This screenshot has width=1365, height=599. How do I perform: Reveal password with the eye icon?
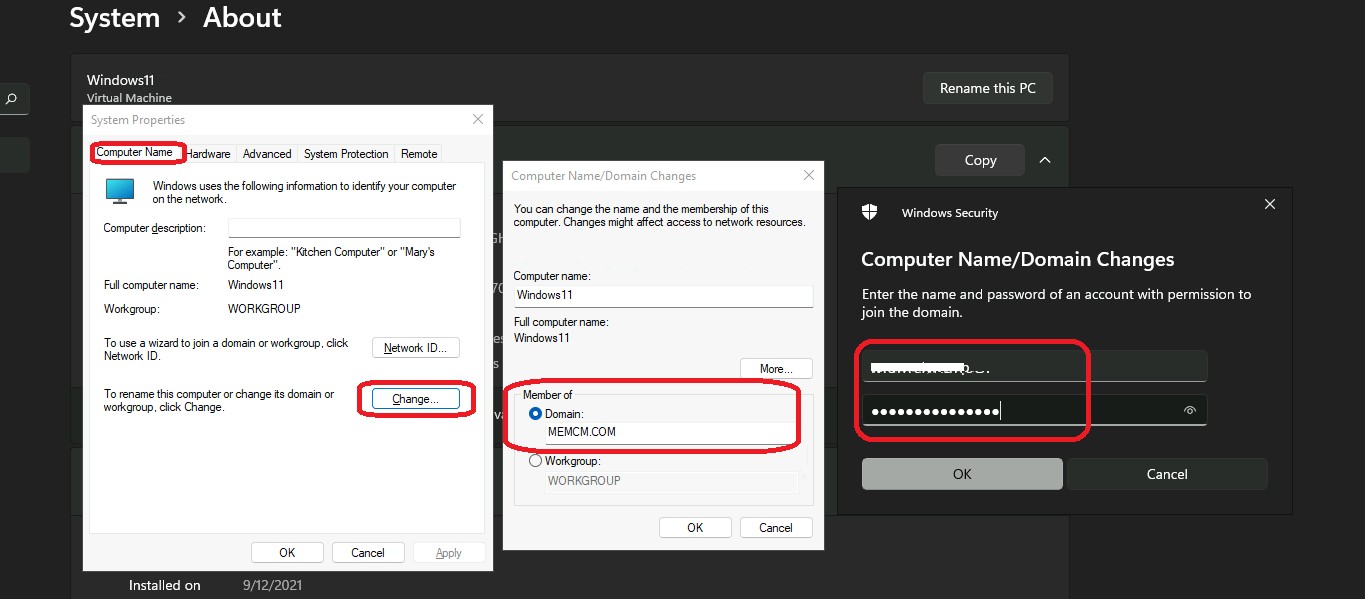click(1189, 410)
